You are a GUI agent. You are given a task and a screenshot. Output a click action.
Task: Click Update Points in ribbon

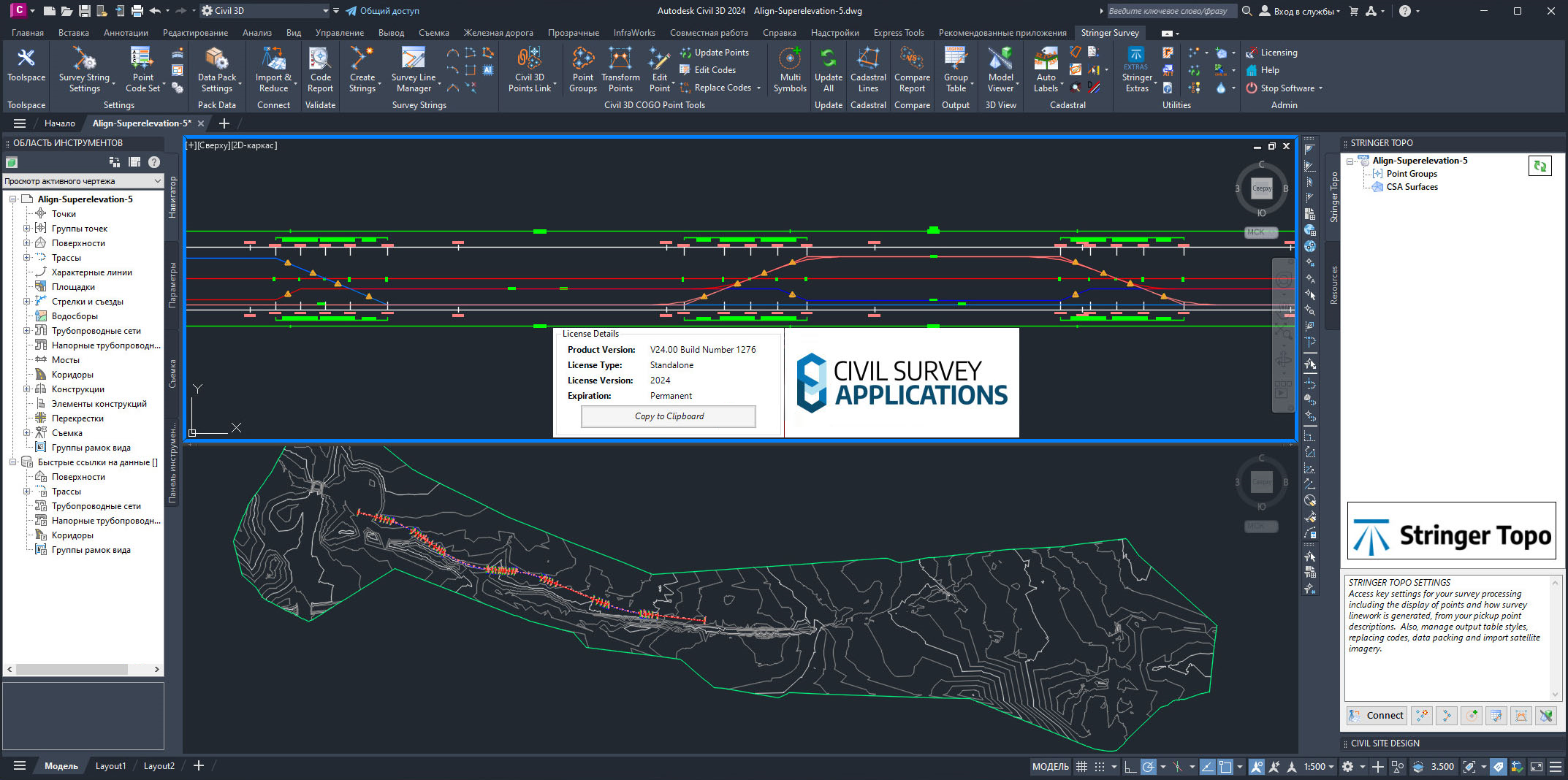coord(714,53)
